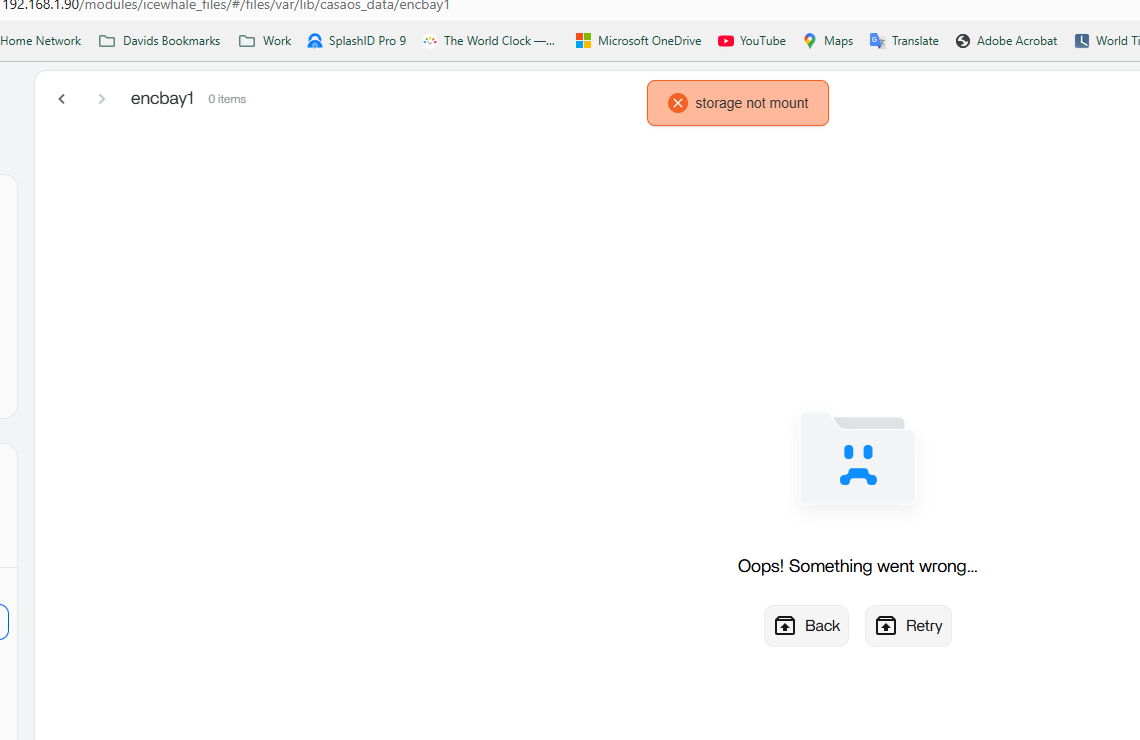Open the Maps bookmark
This screenshot has height=740, width=1140.
[x=827, y=41]
